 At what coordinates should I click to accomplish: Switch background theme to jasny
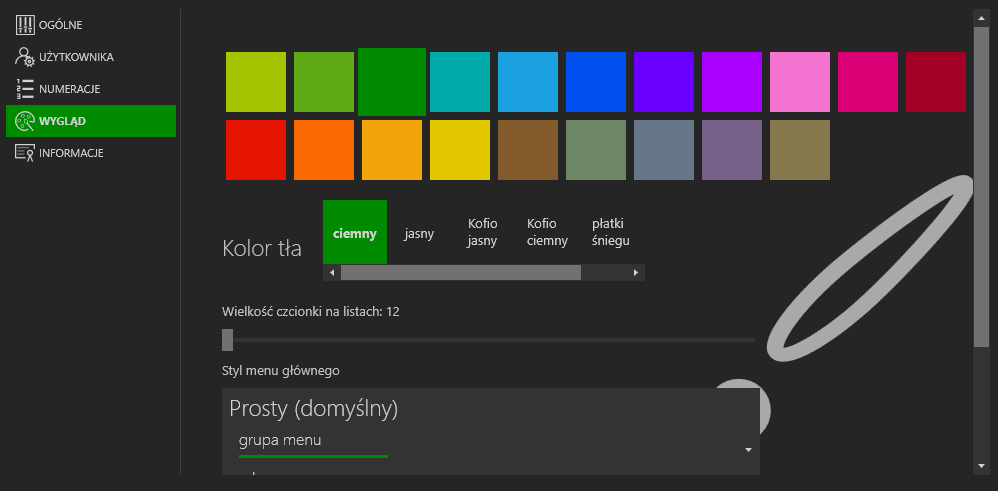419,234
